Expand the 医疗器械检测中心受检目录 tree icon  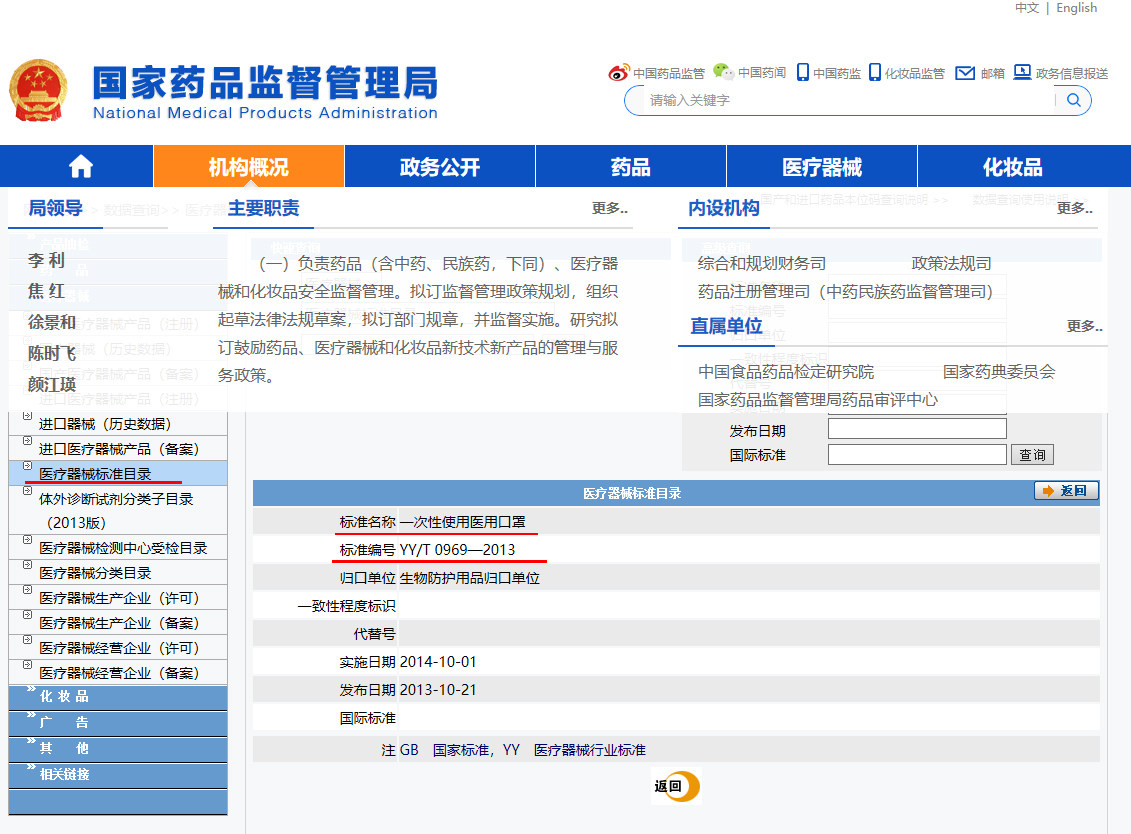[x=27, y=540]
